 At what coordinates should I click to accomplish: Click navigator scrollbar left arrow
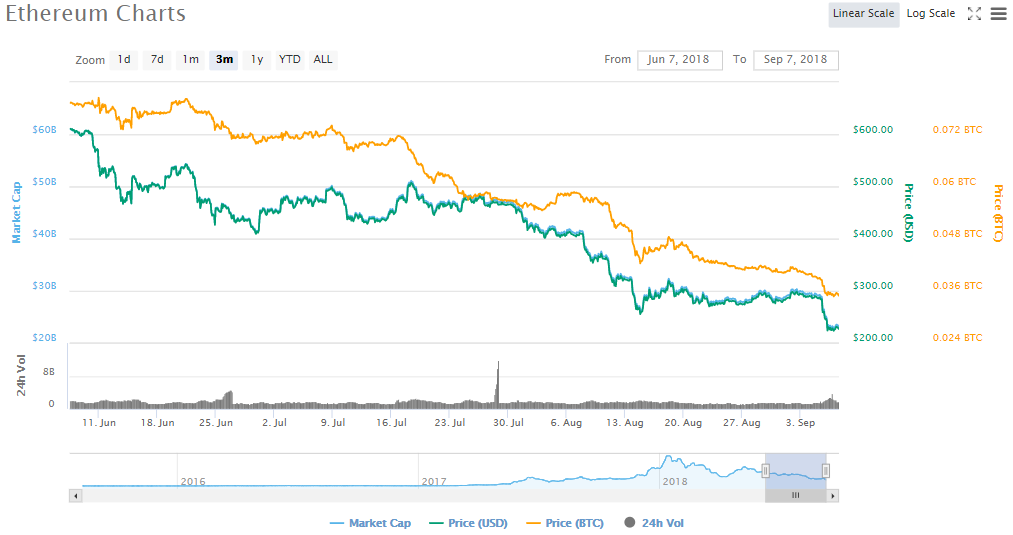(76, 496)
